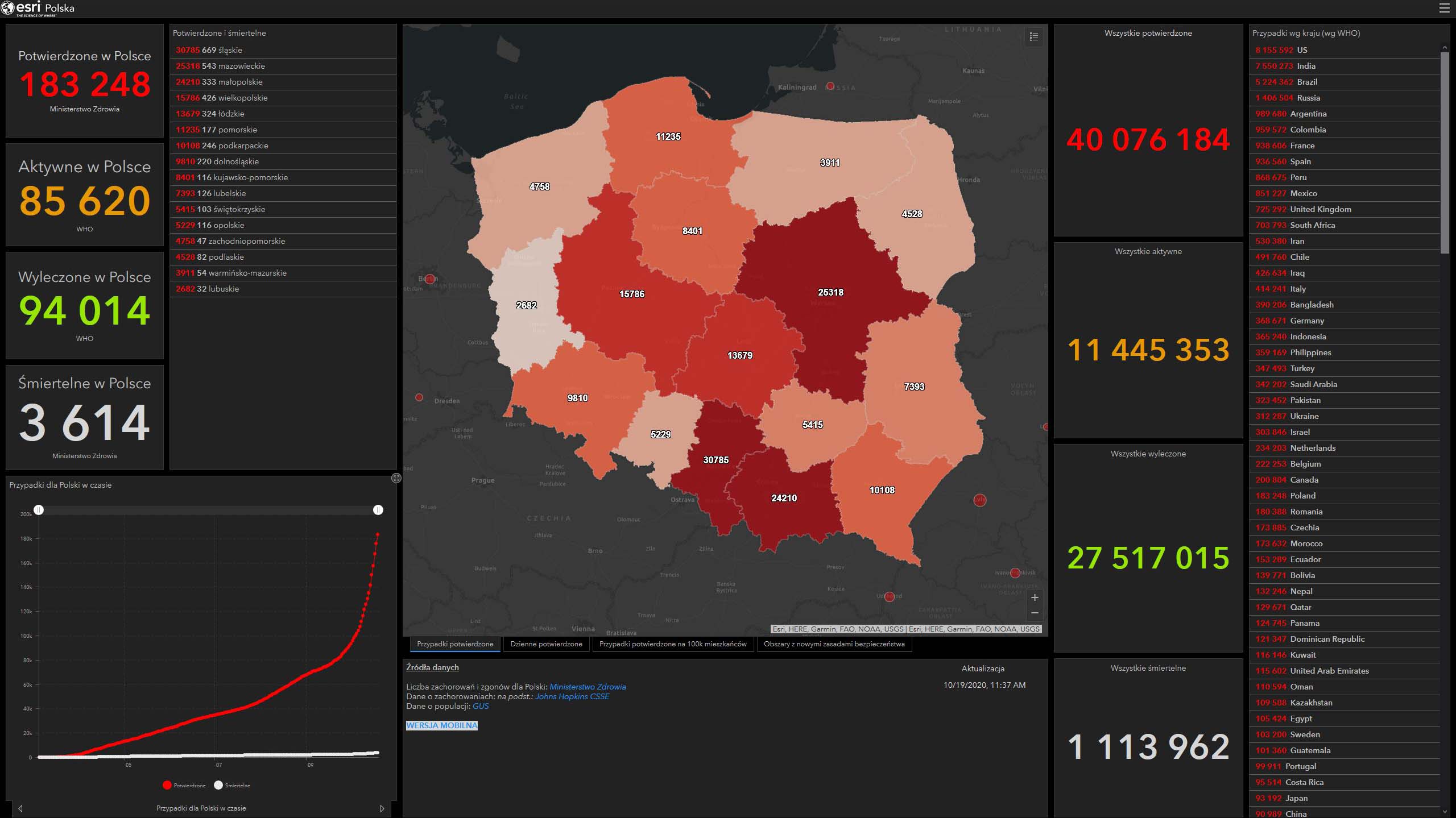This screenshot has width=1456, height=818.
Task: Select Obszary z nowymi zasadami bezpieczeństwa tab
Action: 834,644
